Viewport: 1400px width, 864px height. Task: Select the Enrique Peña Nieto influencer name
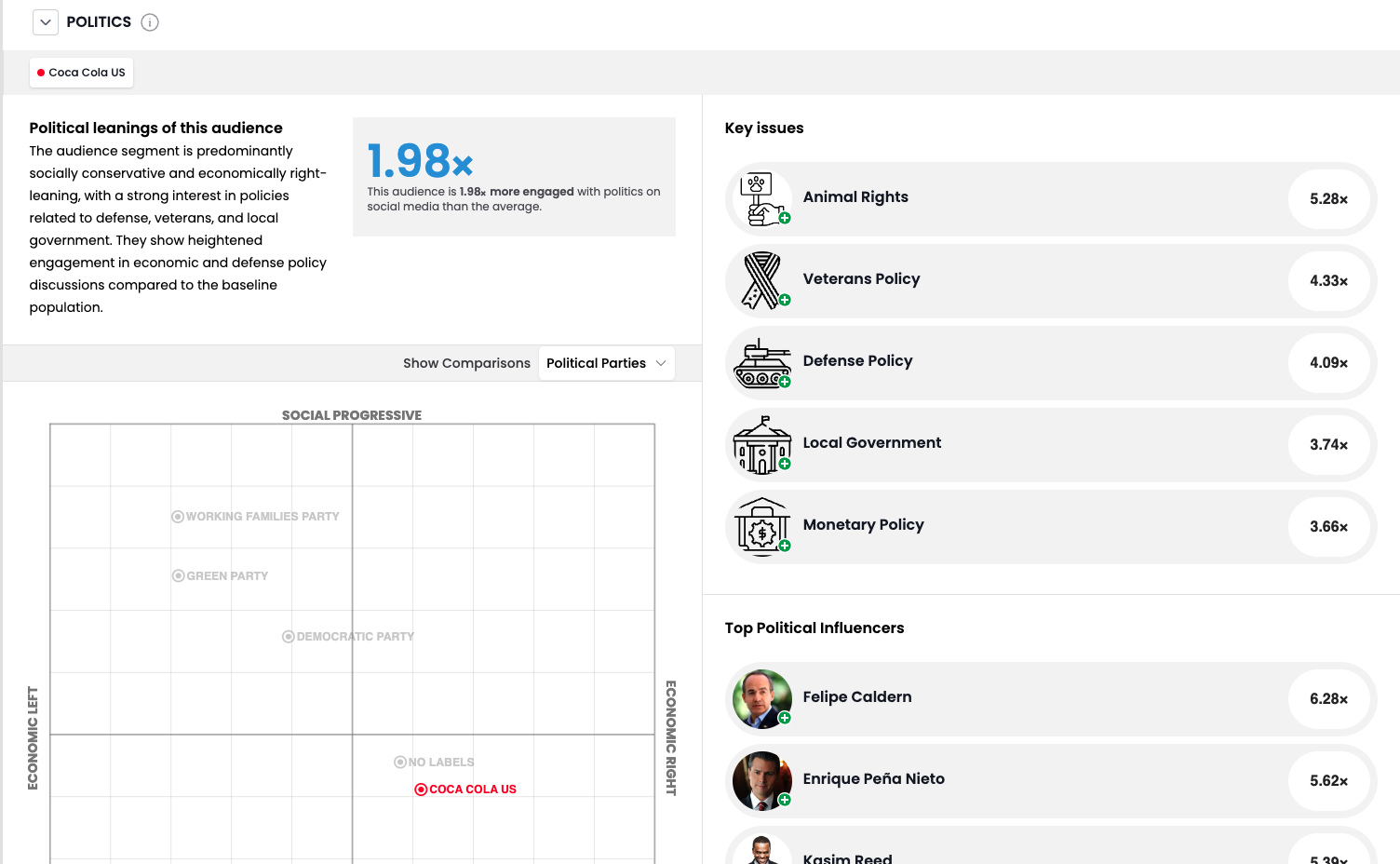[874, 779]
